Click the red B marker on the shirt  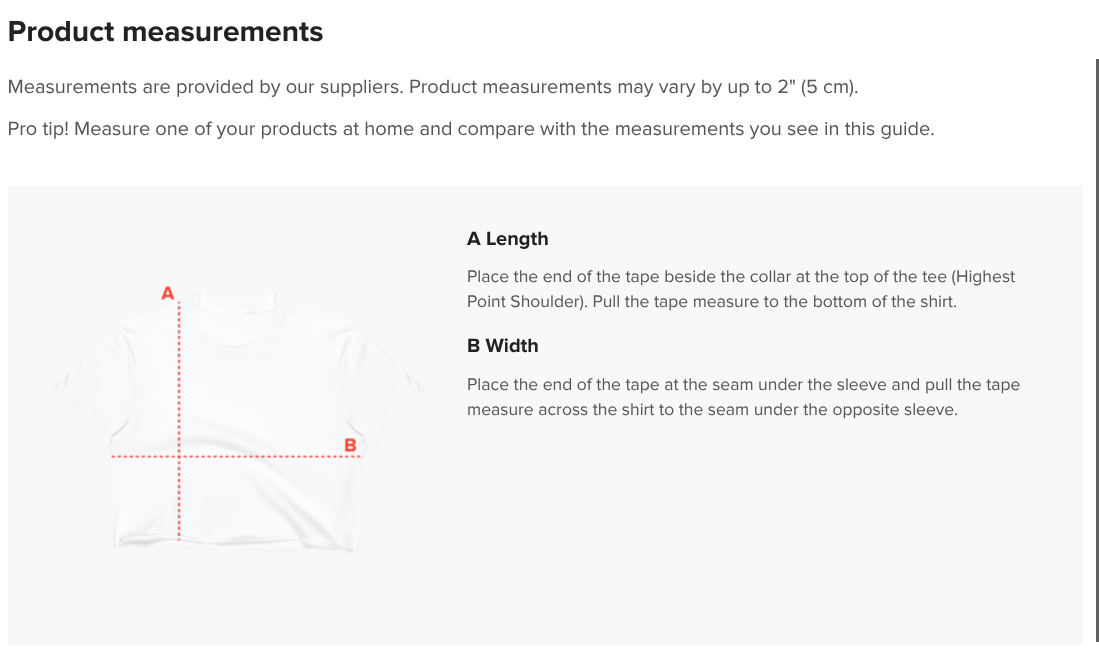click(350, 445)
